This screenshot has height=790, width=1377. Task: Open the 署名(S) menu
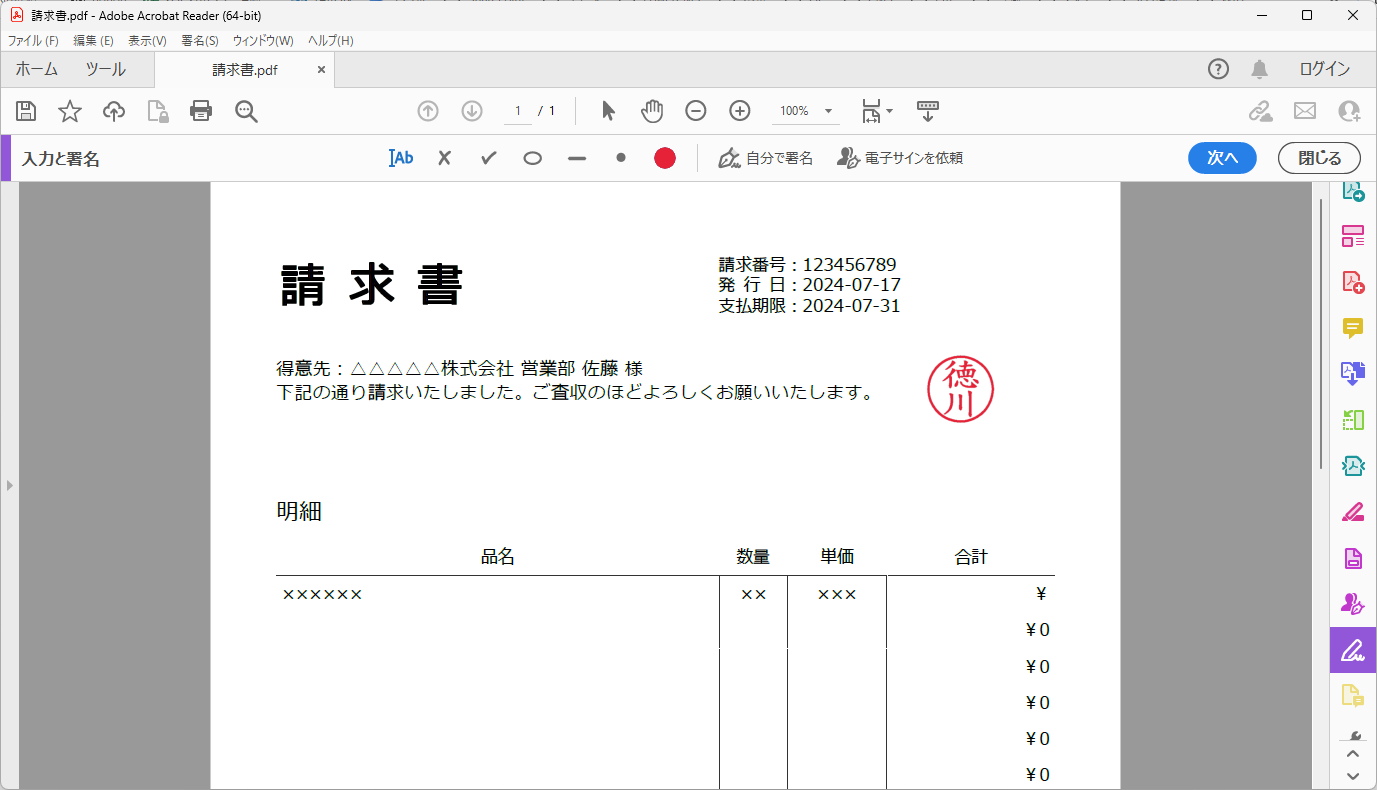(x=200, y=41)
